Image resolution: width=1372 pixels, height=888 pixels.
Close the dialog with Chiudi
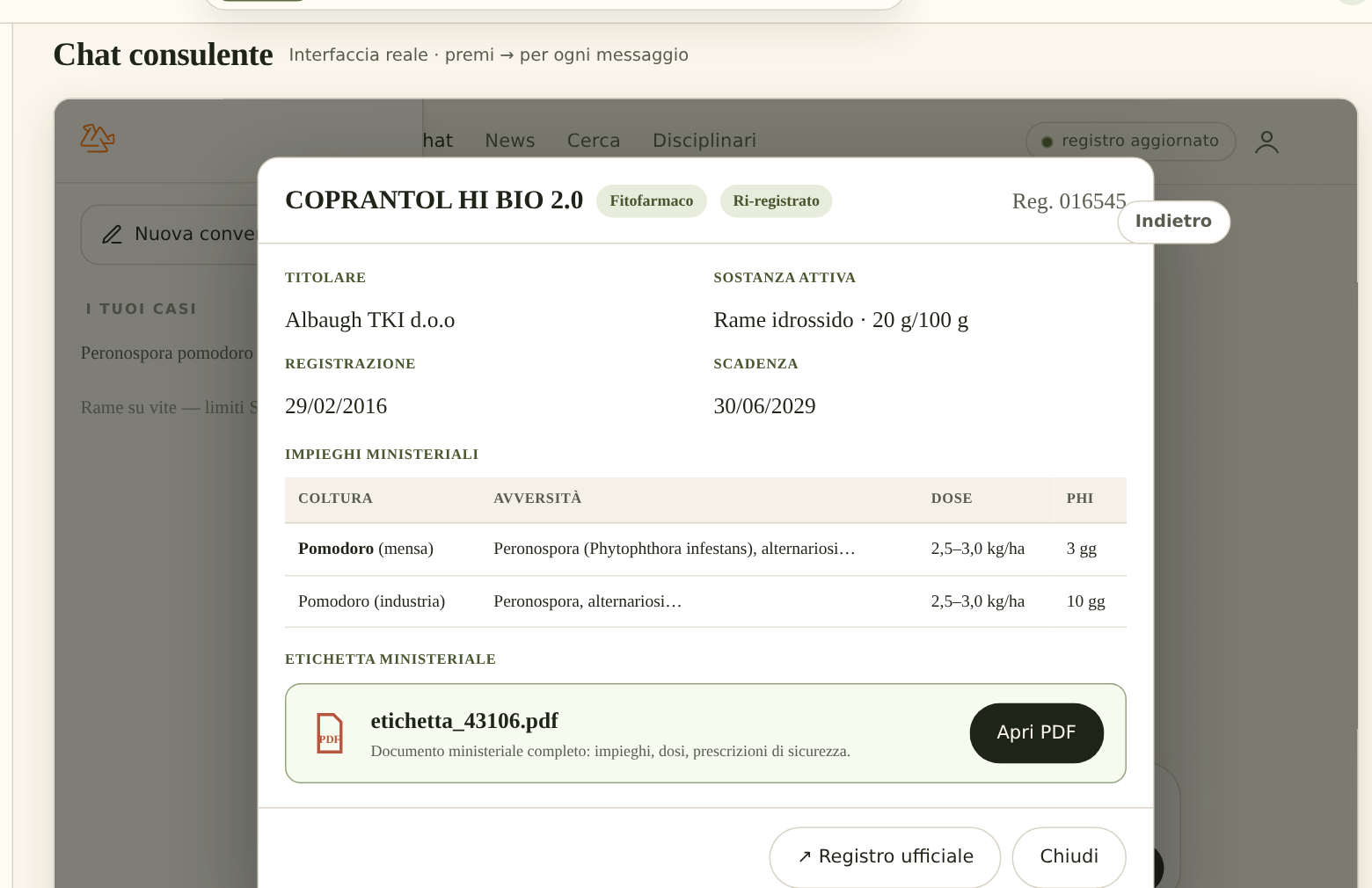click(1069, 856)
